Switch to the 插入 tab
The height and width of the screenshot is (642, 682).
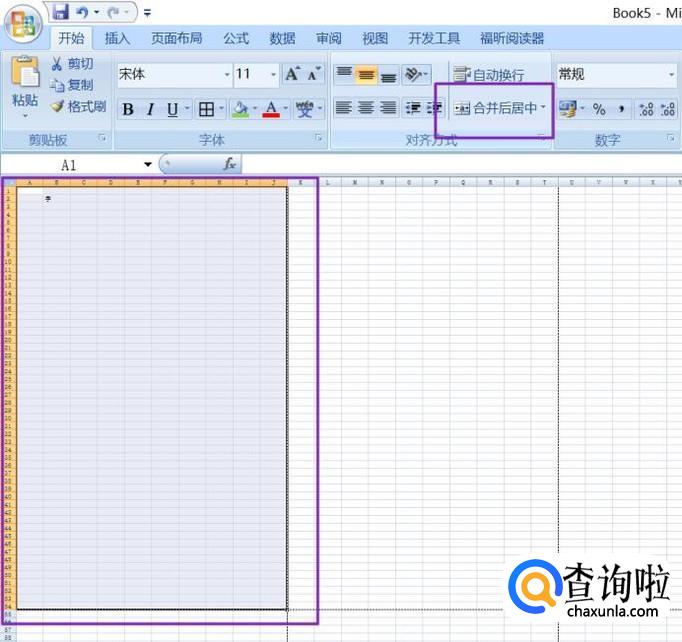(x=117, y=38)
